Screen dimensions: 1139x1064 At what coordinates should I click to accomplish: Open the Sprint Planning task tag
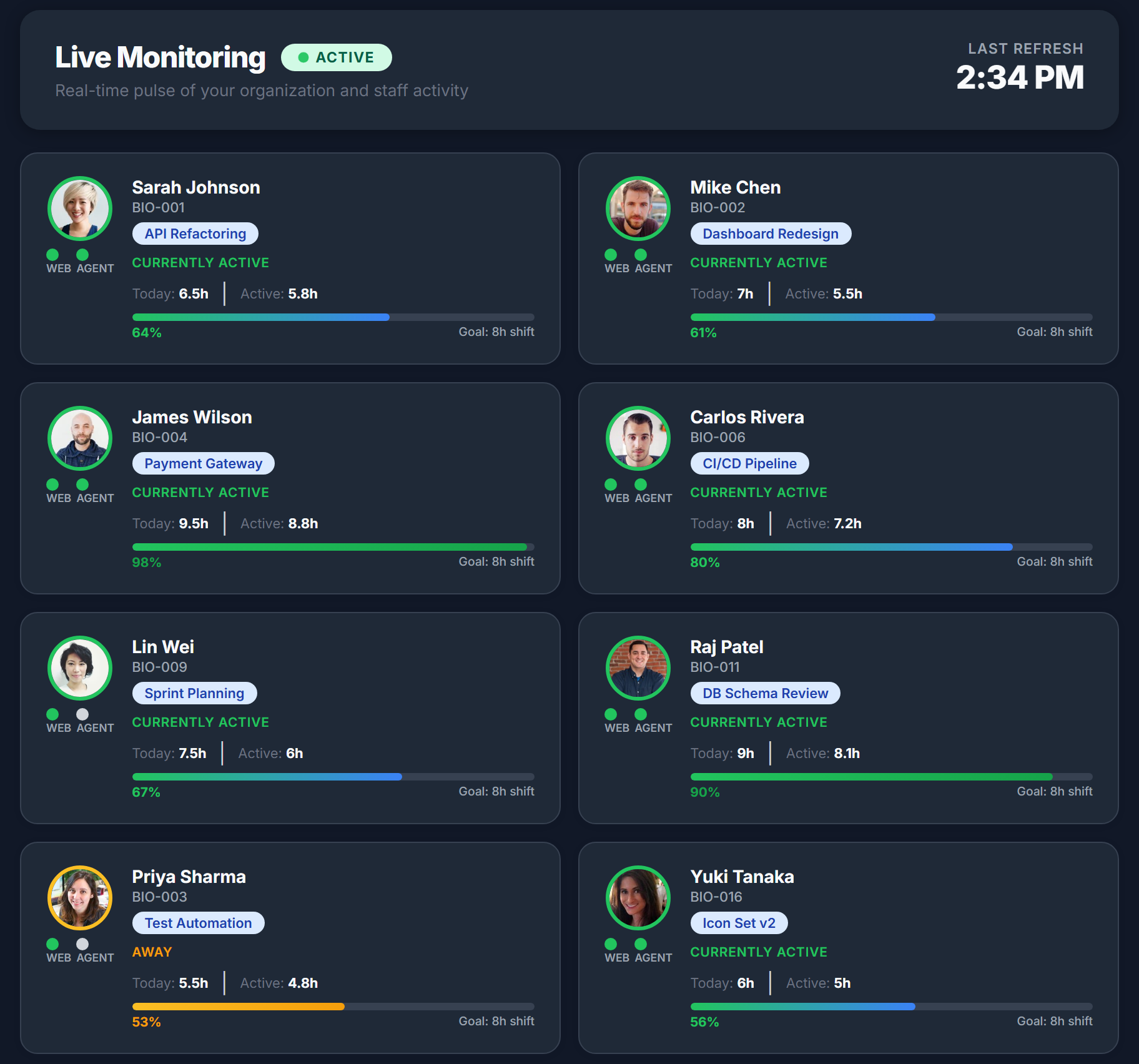coord(195,693)
